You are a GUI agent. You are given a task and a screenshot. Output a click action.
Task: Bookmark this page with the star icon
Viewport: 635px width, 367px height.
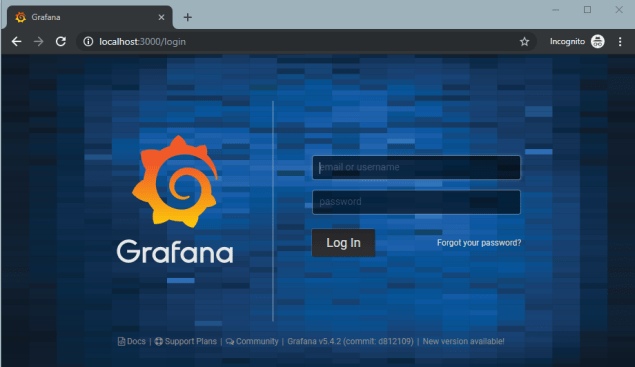tap(524, 41)
